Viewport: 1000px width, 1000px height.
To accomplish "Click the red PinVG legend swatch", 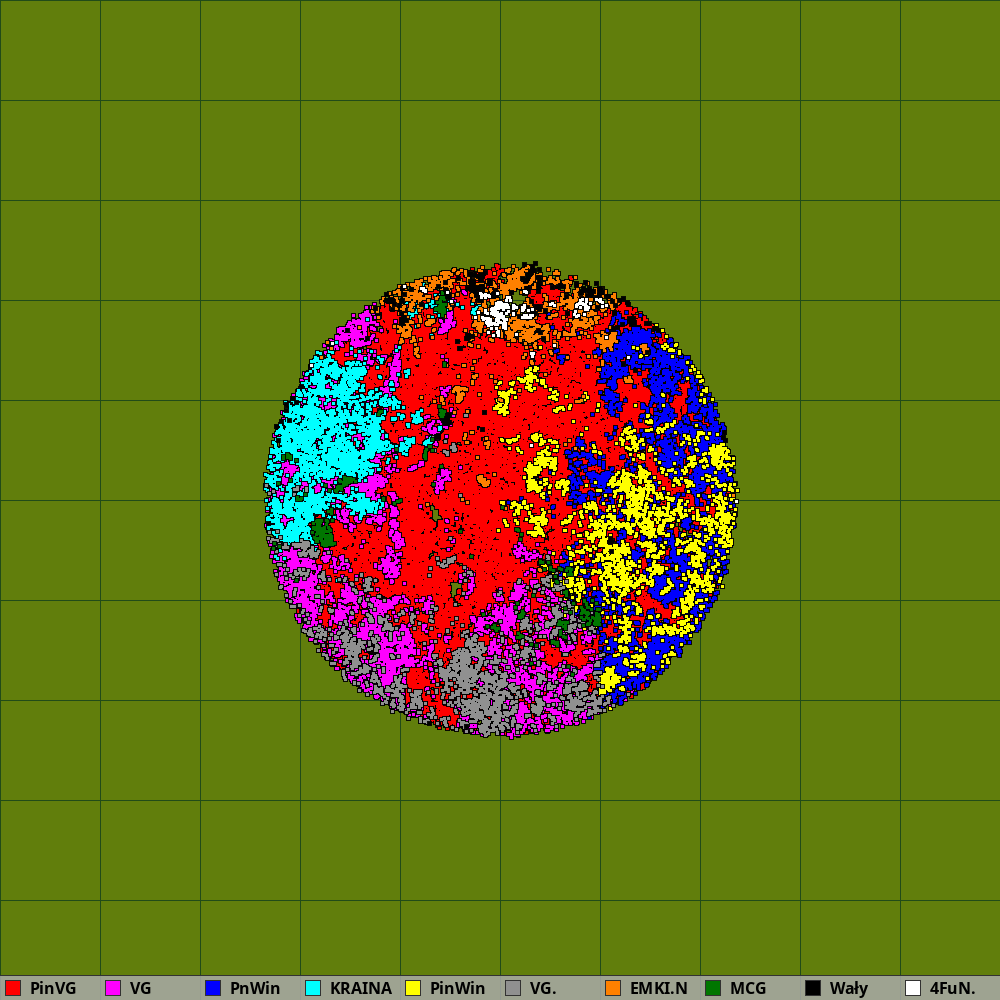I will [13, 988].
